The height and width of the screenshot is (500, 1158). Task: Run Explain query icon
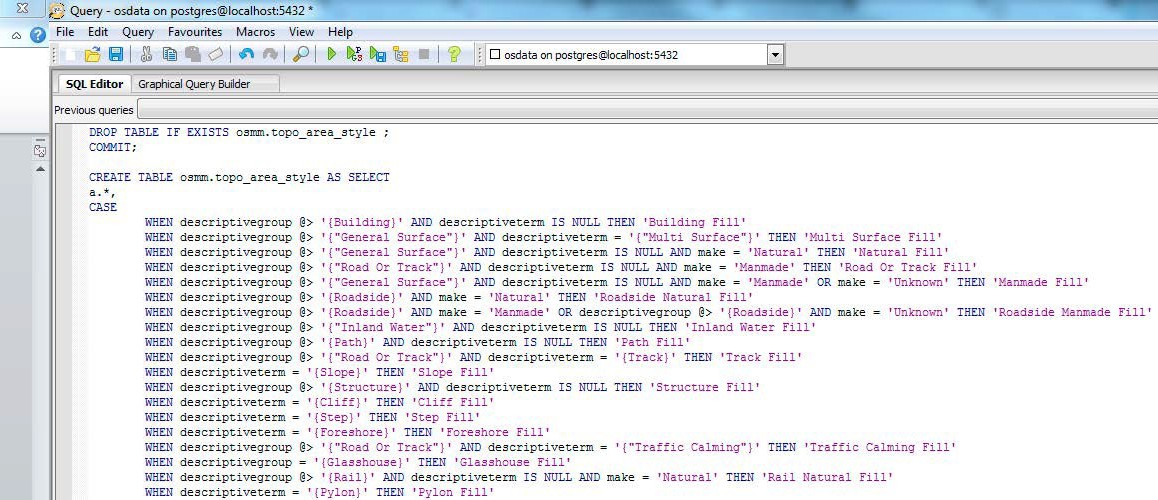click(400, 54)
